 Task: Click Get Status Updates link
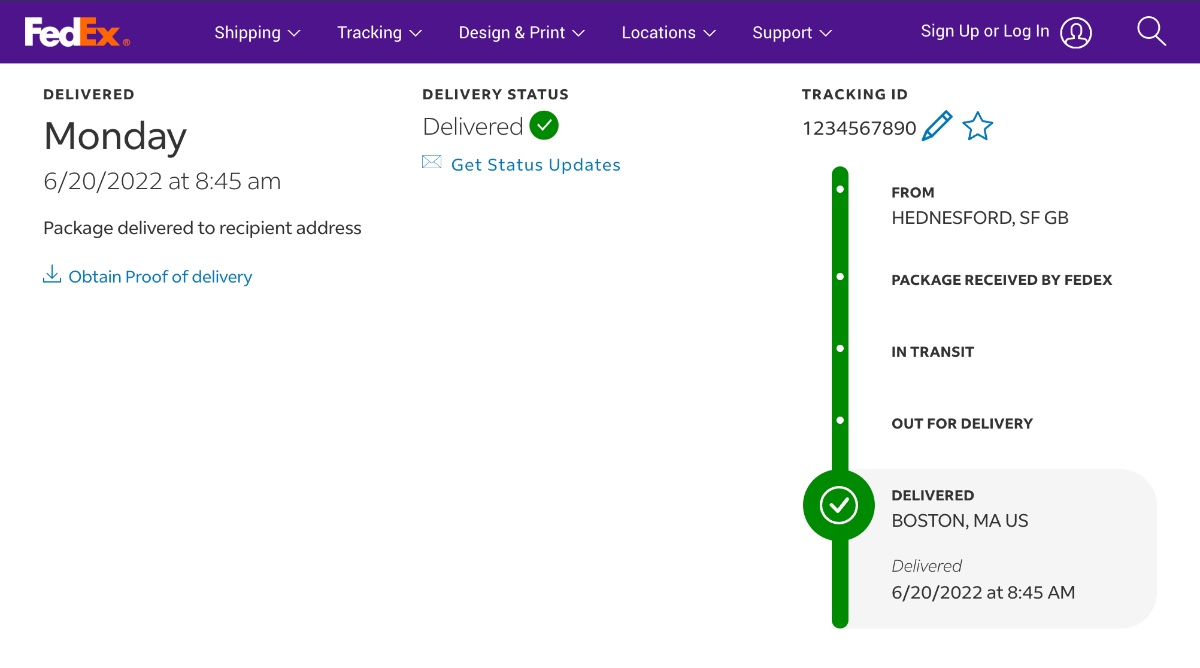[x=536, y=165]
